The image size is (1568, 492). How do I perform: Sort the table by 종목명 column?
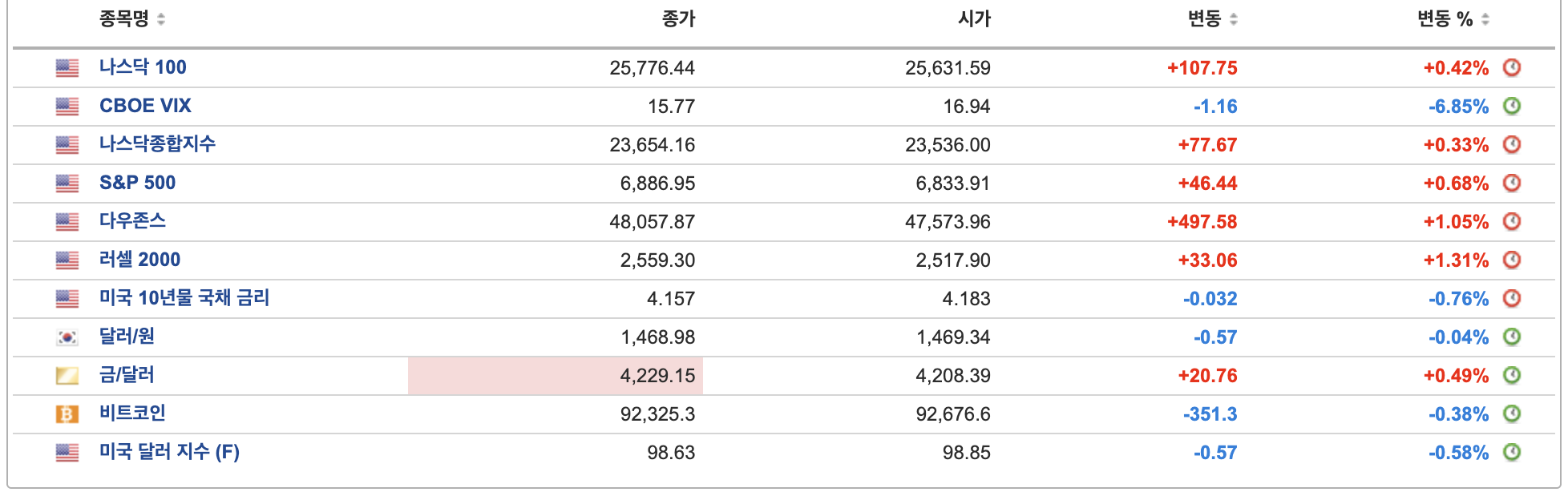coord(161,19)
